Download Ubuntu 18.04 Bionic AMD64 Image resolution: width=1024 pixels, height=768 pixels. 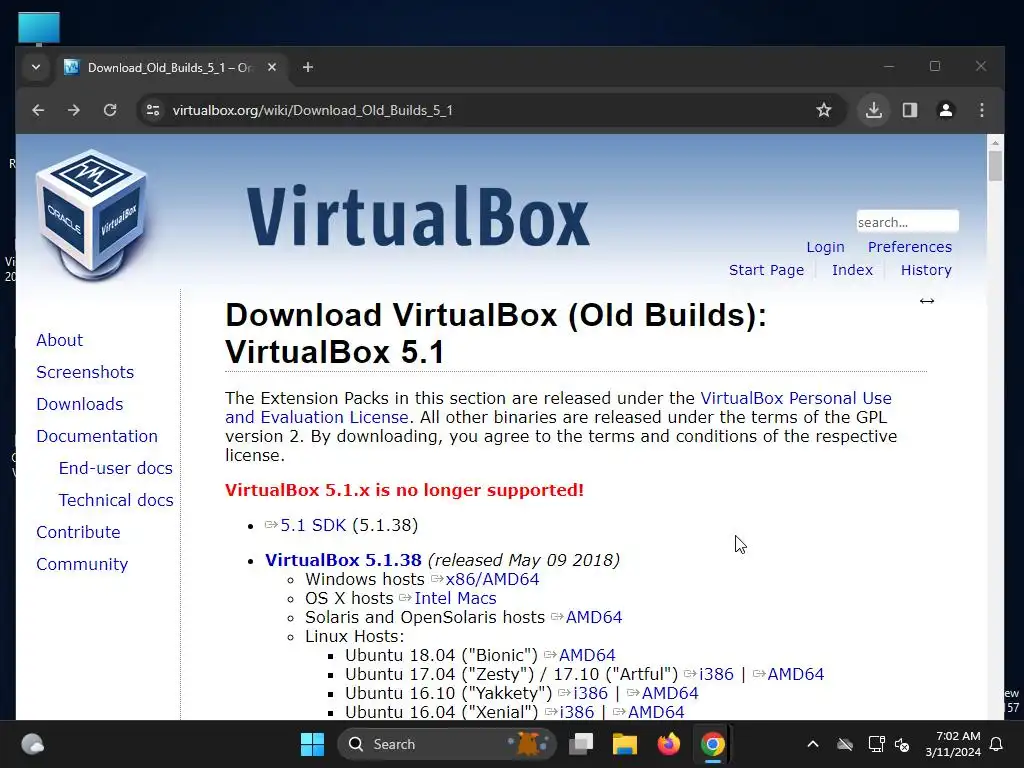click(x=587, y=655)
